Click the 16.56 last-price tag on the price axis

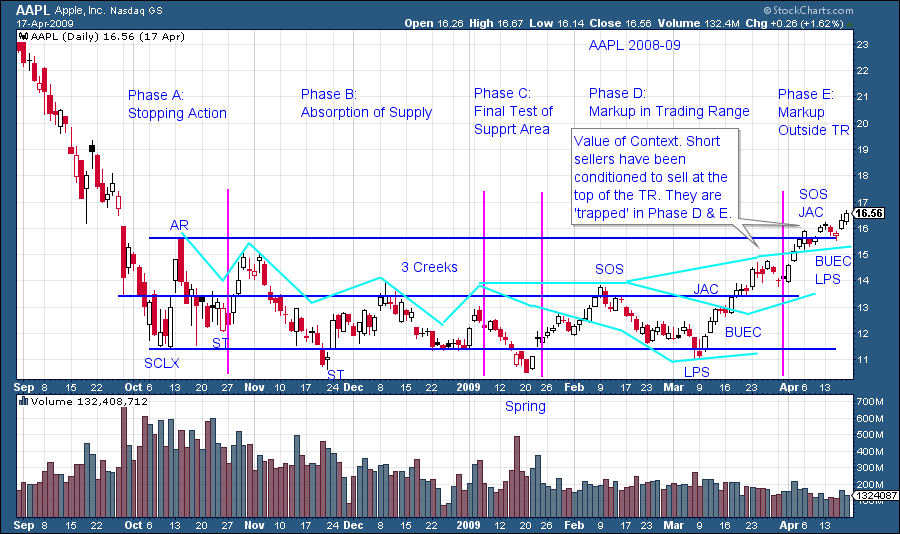869,213
